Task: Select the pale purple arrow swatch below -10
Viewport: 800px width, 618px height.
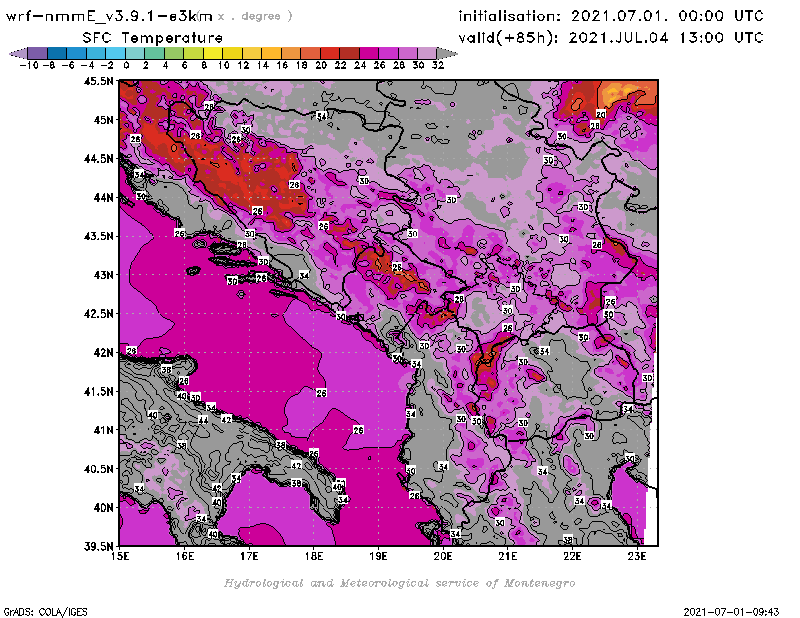Action: click(x=19, y=54)
